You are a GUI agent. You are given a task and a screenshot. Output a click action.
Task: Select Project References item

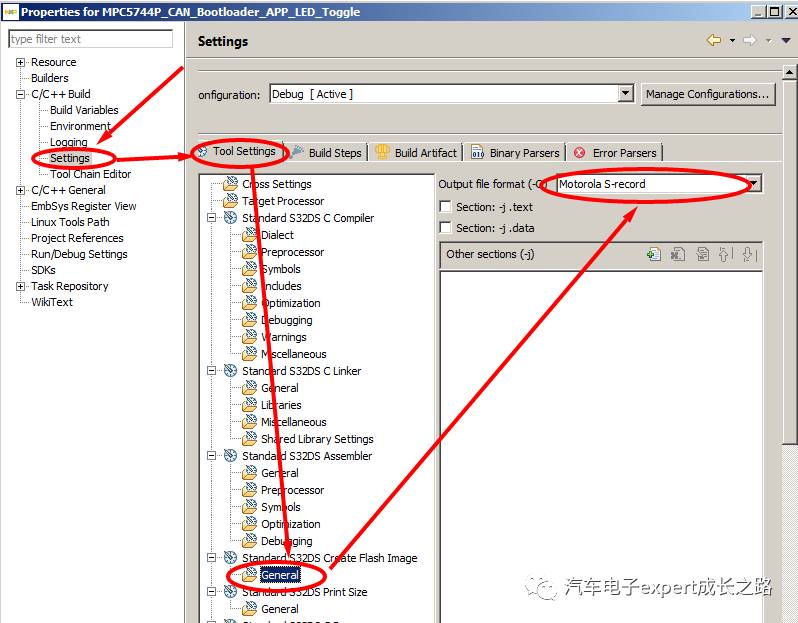point(77,238)
